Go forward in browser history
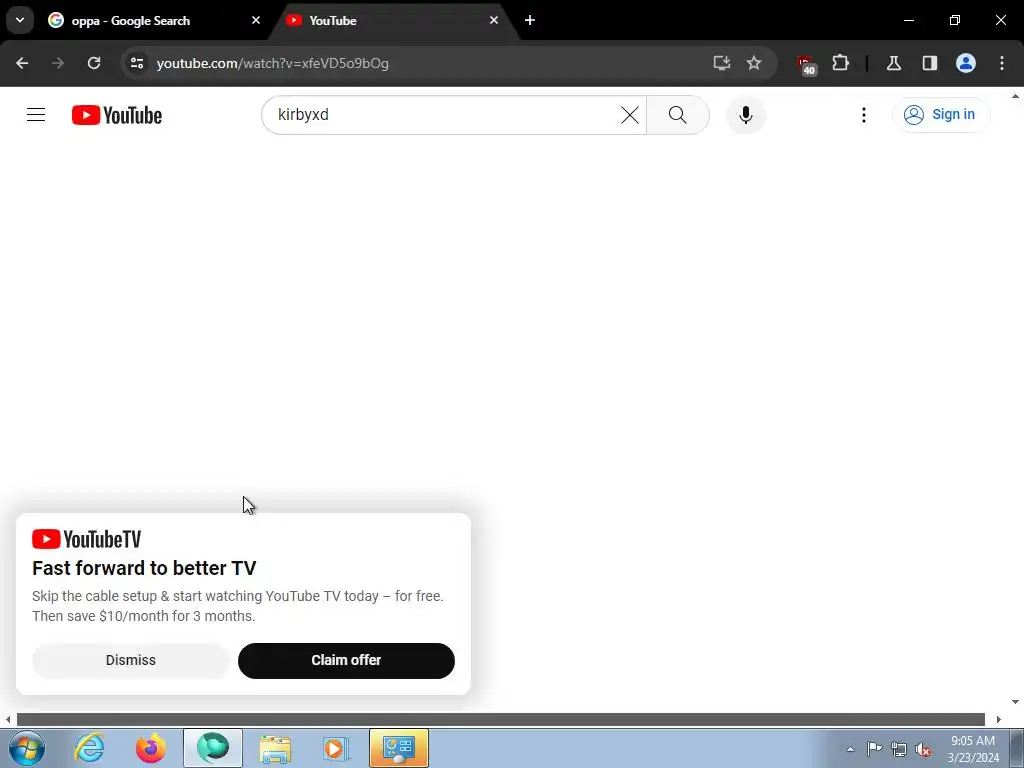The image size is (1024, 768). coord(58,63)
